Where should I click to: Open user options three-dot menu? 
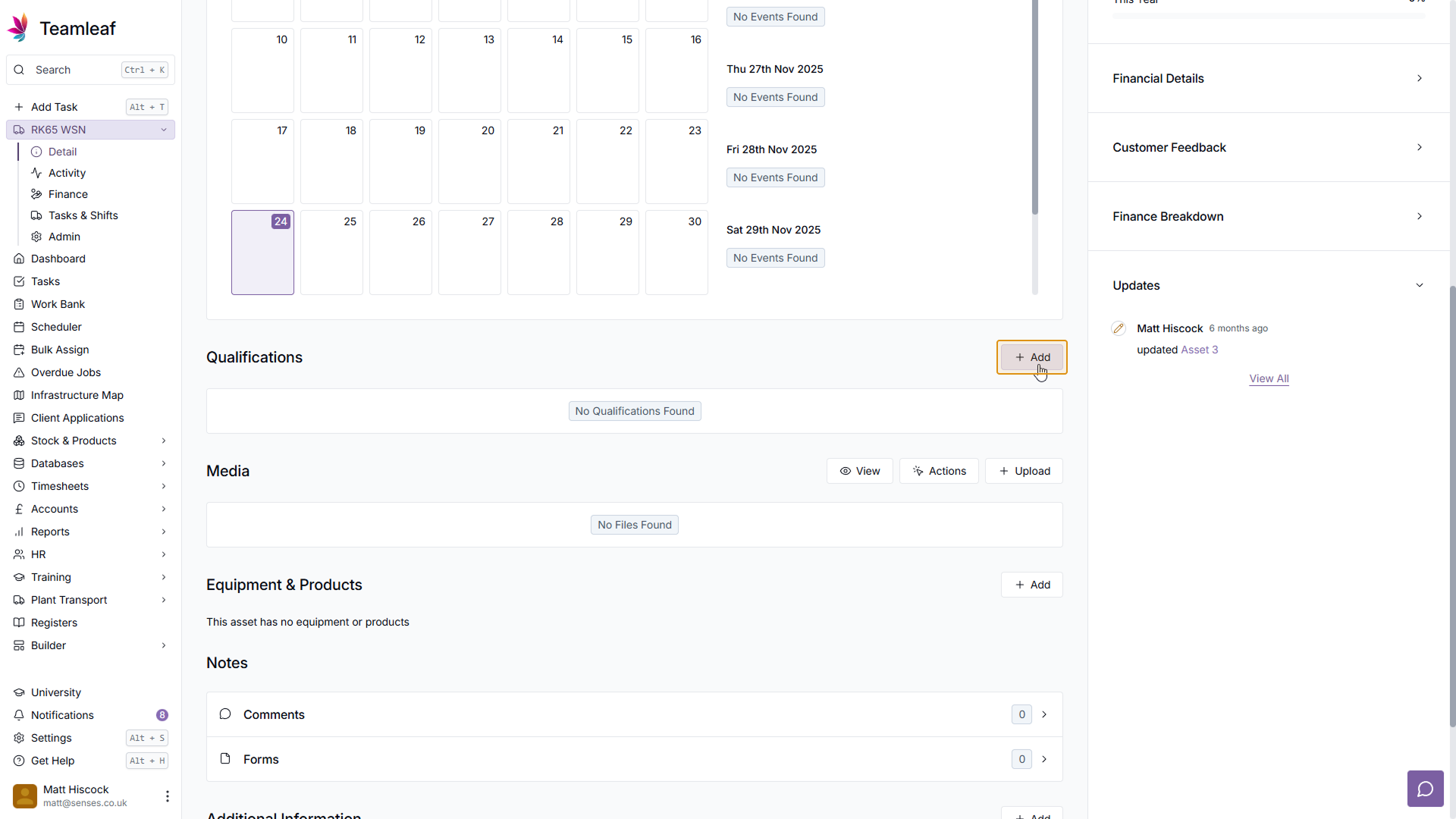click(167, 795)
